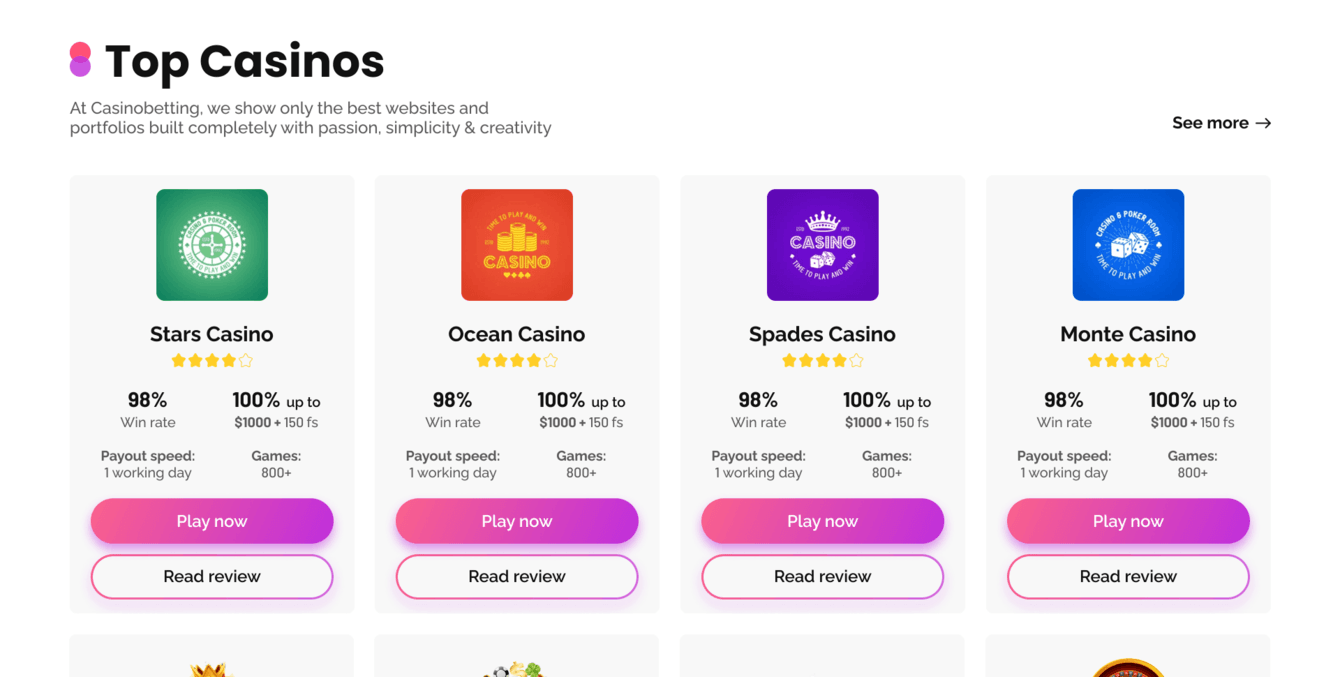Click the Spades Casino star rating
Image resolution: width=1340 pixels, height=677 pixels.
pos(822,361)
